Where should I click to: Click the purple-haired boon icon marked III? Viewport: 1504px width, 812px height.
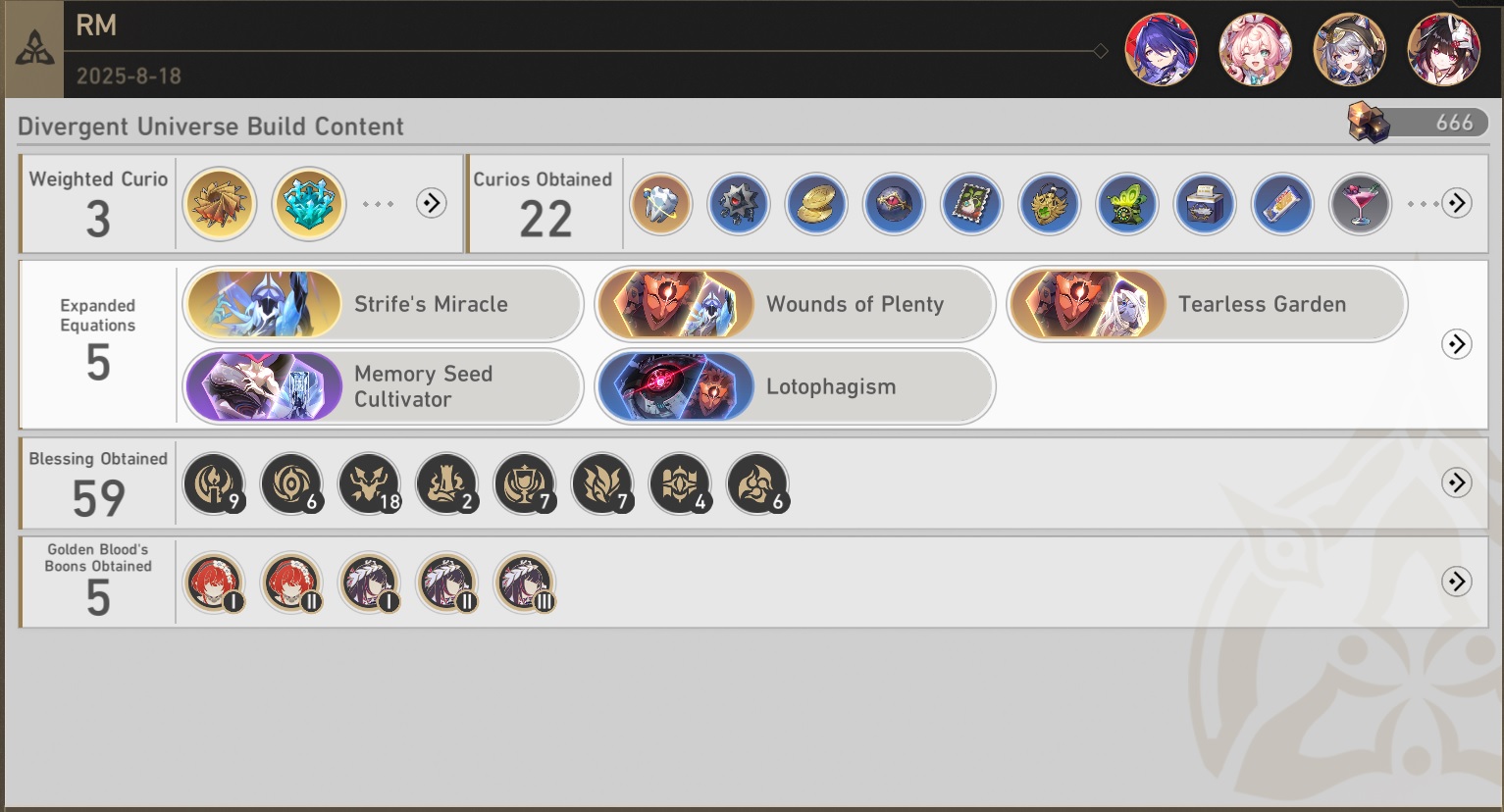pyautogui.click(x=525, y=583)
